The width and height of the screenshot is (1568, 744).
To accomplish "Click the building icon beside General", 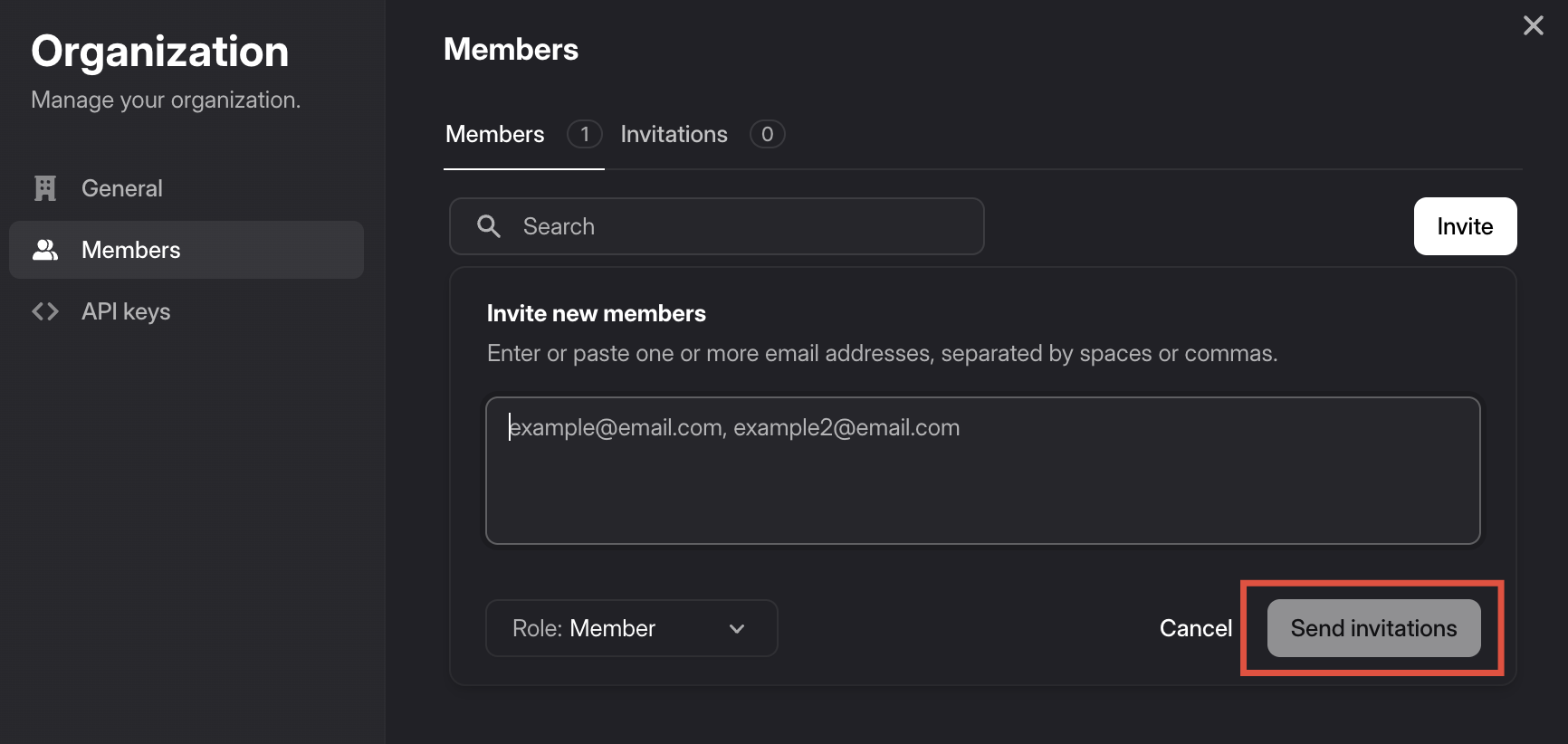I will (x=45, y=188).
